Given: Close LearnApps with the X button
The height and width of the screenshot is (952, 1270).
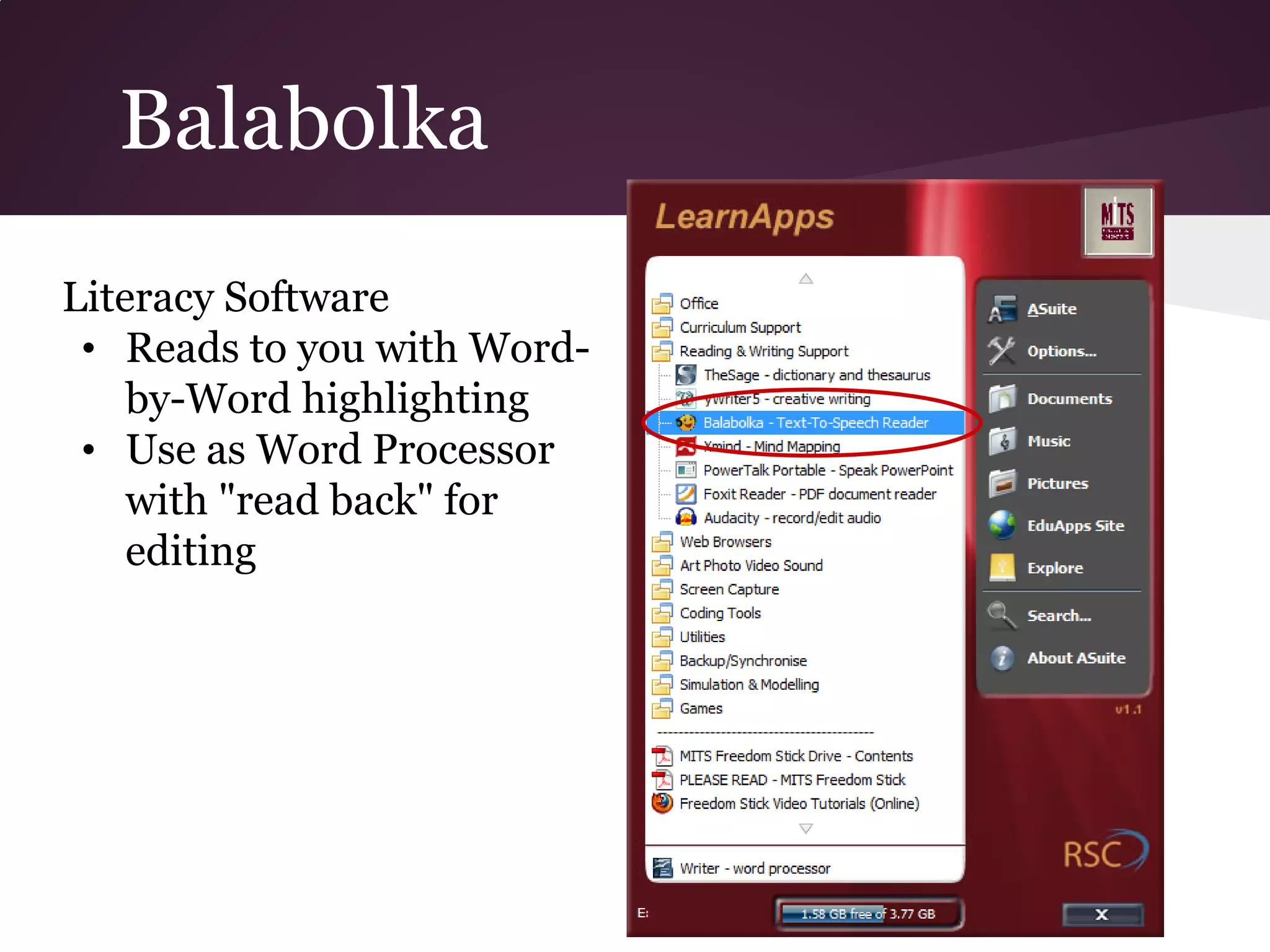Looking at the screenshot, I should [x=1102, y=914].
